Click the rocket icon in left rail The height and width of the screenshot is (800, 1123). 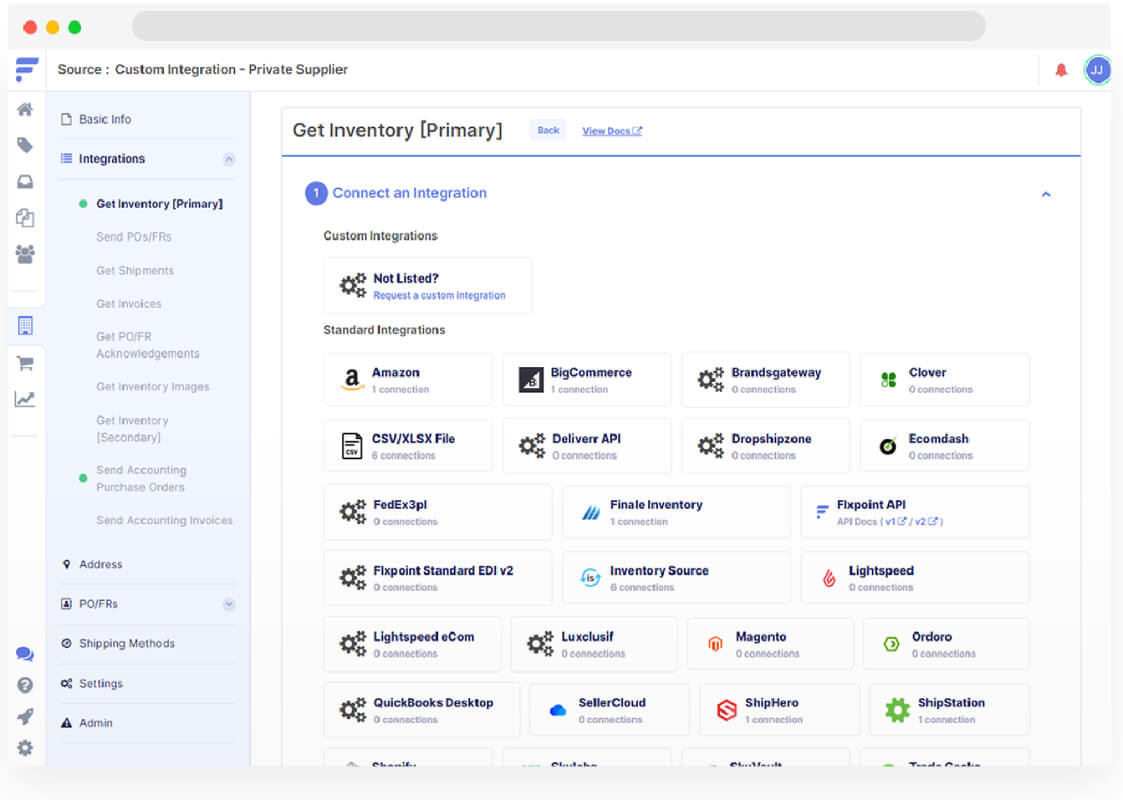25,716
